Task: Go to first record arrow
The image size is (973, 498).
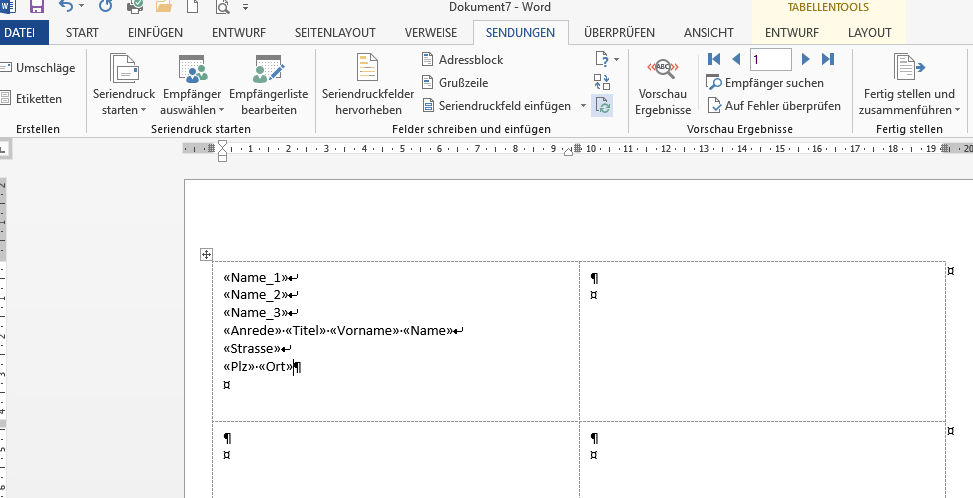Action: coord(714,59)
